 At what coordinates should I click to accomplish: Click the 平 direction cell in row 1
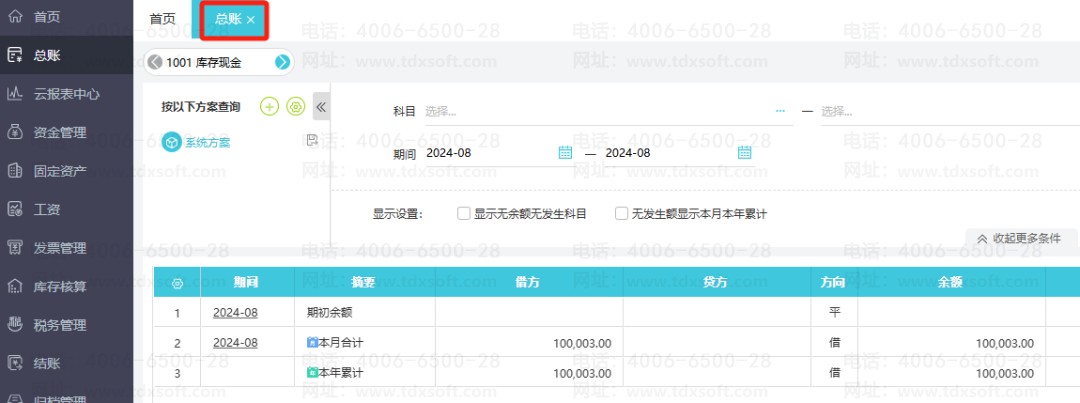coord(835,313)
